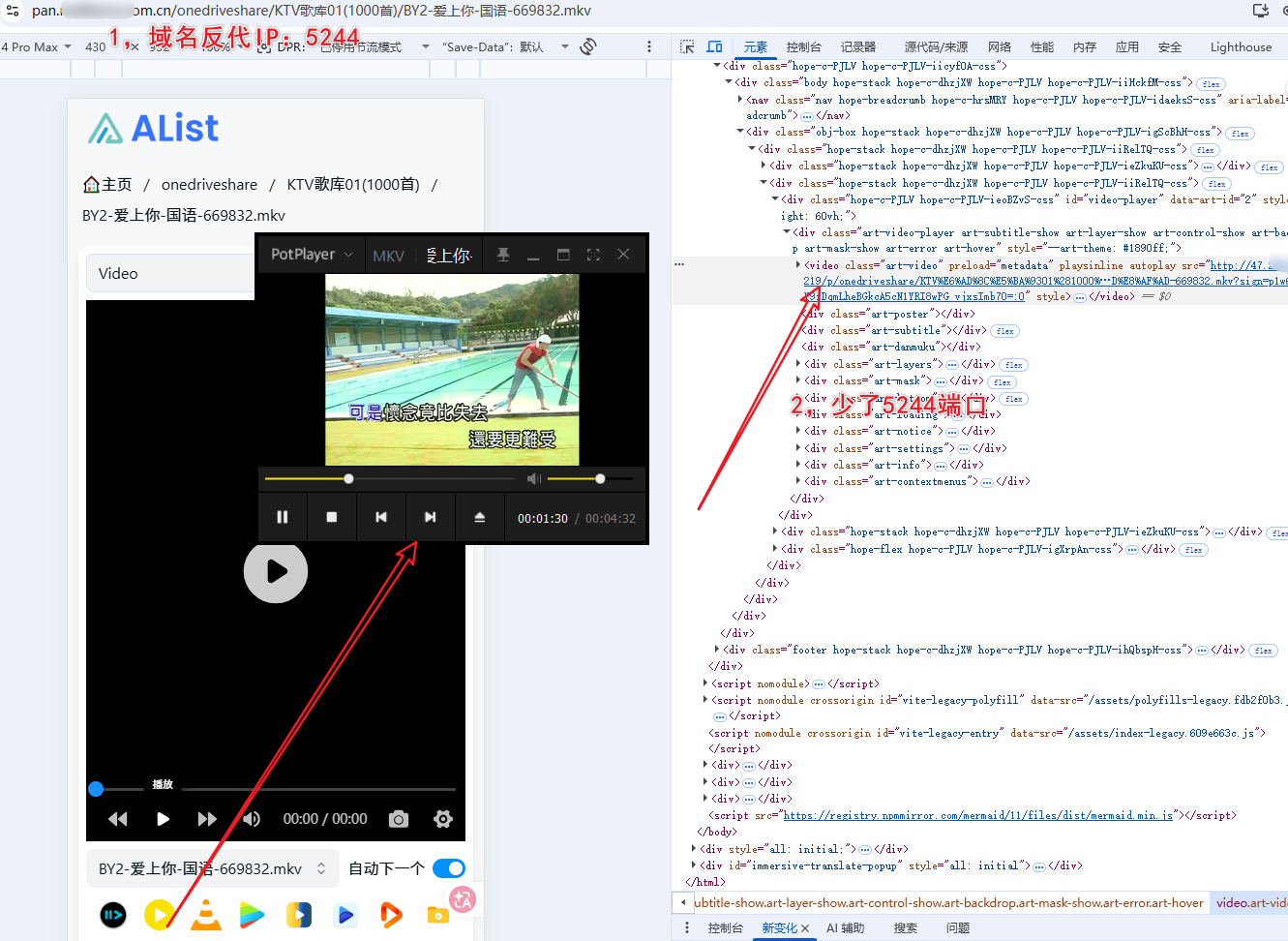Click the rotate device icon
The width and height of the screenshot is (1288, 941).
[x=588, y=46]
